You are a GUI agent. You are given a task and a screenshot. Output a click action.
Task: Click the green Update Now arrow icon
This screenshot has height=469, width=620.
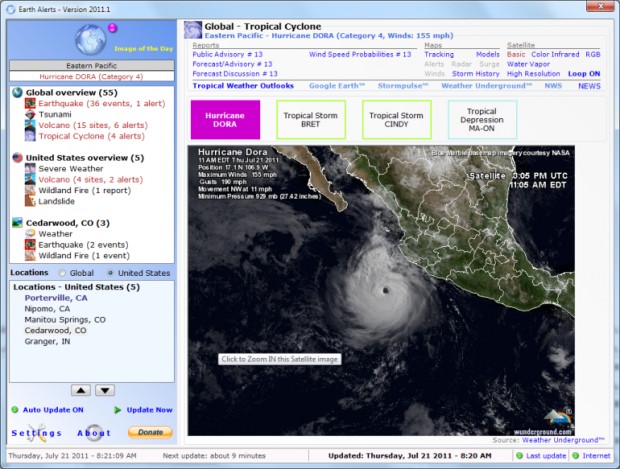[117, 410]
